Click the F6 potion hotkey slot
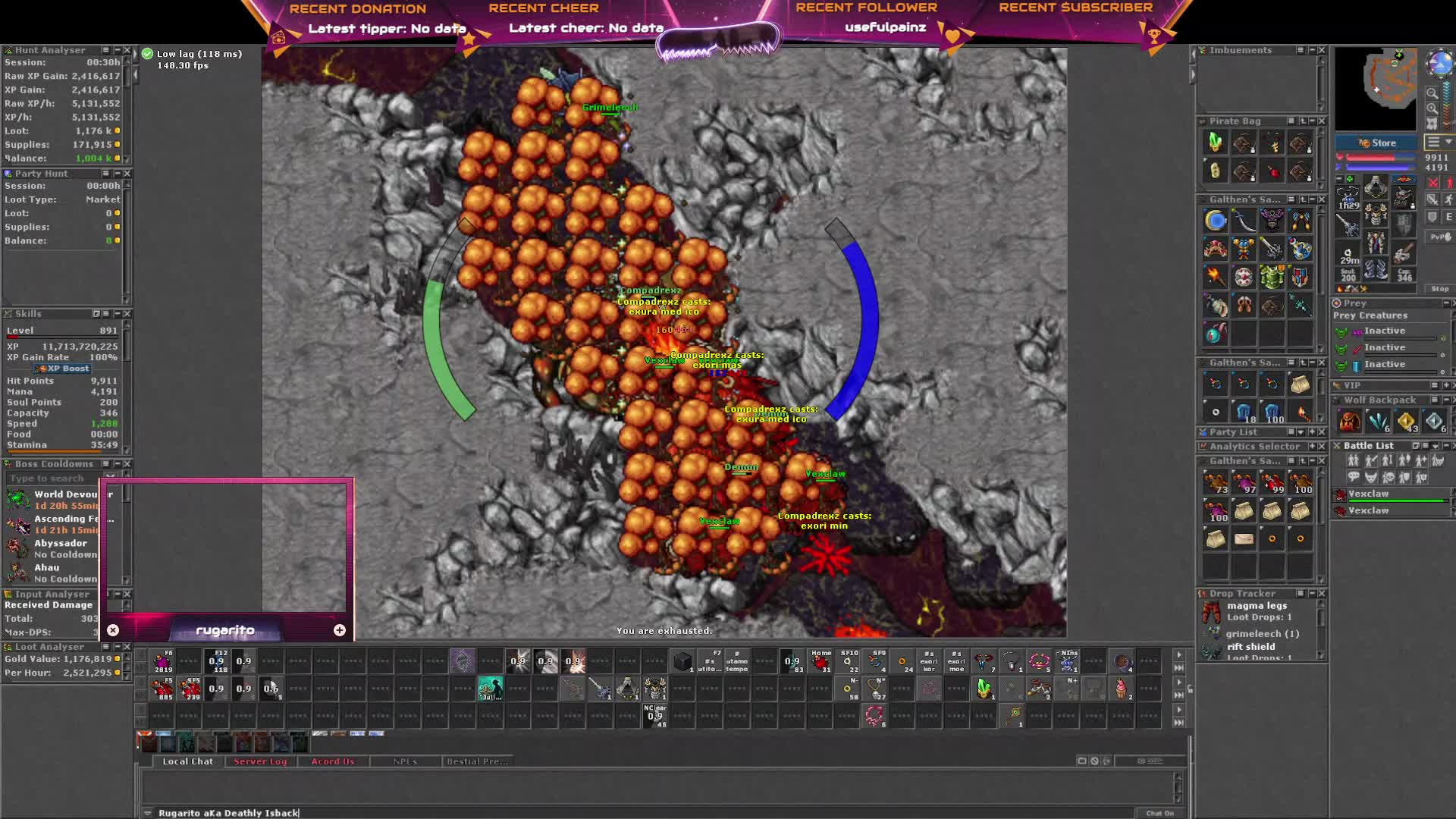 pyautogui.click(x=162, y=661)
